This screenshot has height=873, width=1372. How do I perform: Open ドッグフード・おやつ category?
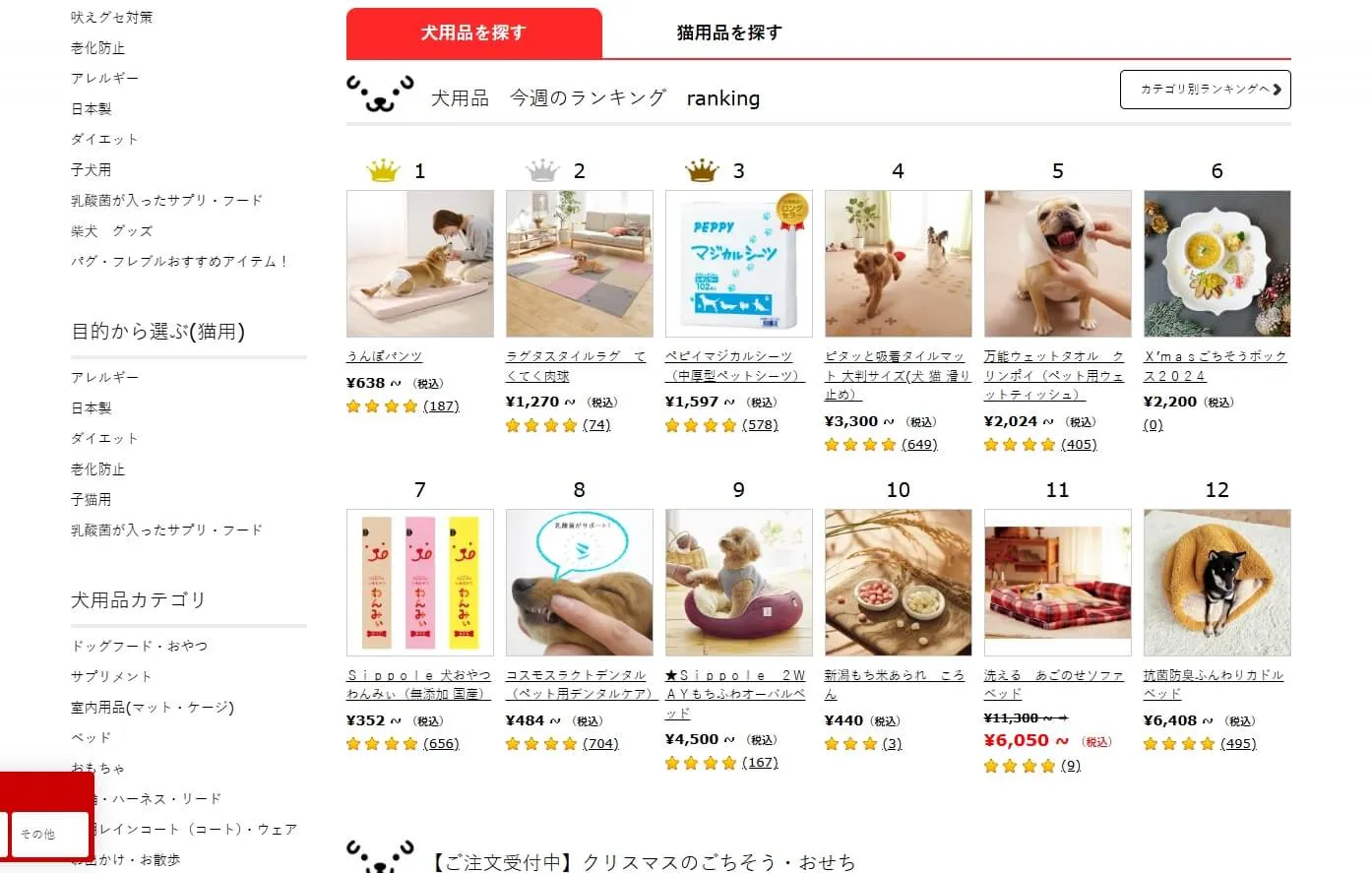click(139, 646)
